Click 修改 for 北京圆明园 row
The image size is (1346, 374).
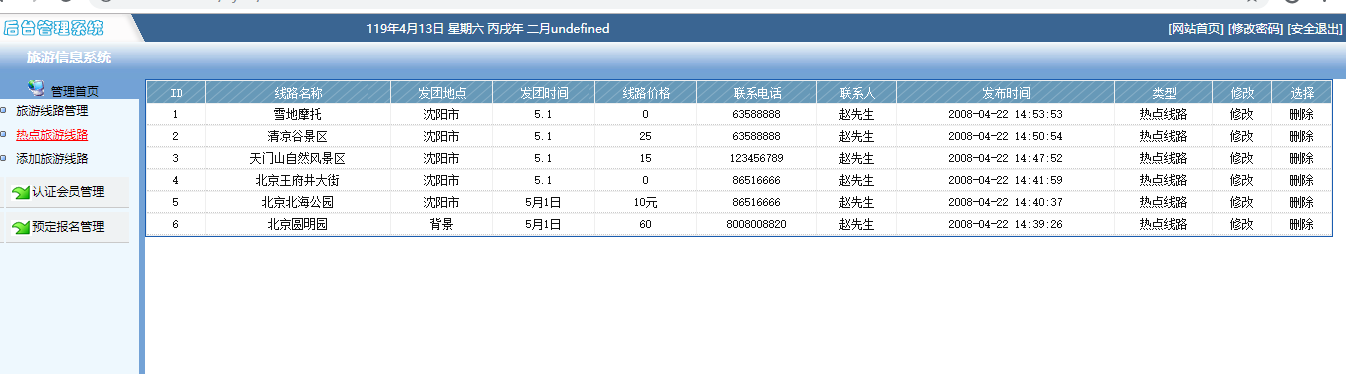[1241, 224]
